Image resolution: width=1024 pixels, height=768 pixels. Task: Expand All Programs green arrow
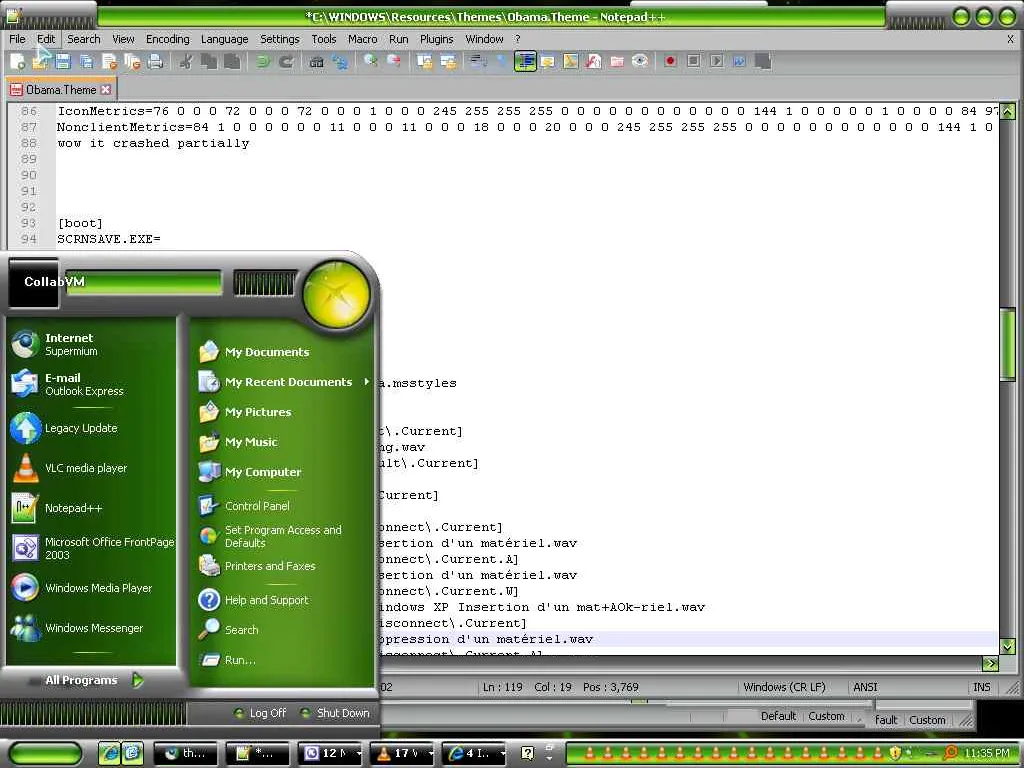[138, 680]
